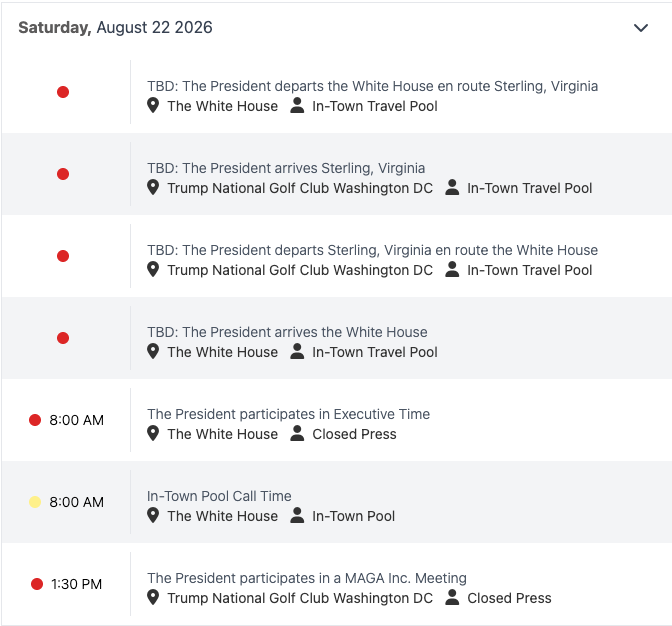Click location pin in MAGA Inc. Meeting row
This screenshot has width=672, height=626.
tap(153, 597)
